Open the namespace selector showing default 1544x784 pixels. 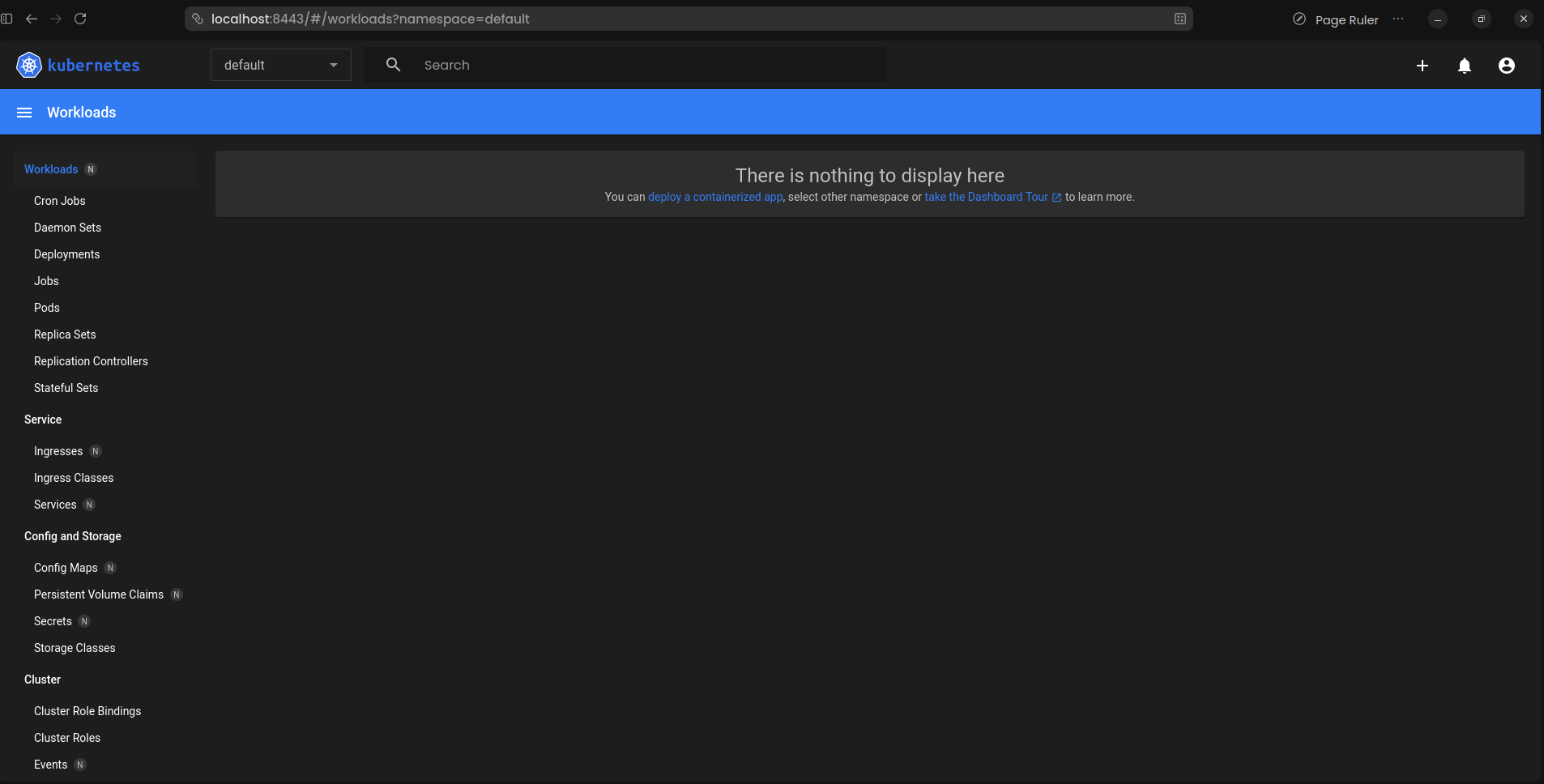click(280, 65)
